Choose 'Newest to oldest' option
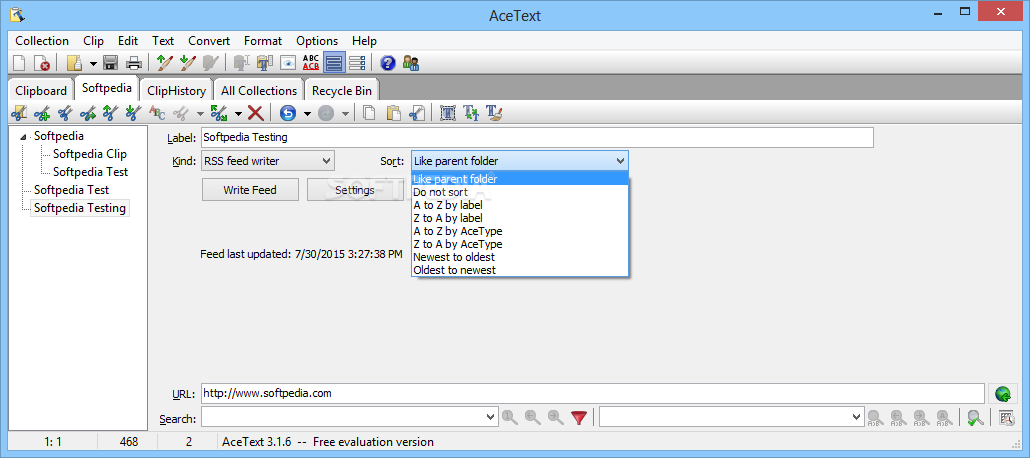Image resolution: width=1030 pixels, height=458 pixels. click(x=520, y=257)
